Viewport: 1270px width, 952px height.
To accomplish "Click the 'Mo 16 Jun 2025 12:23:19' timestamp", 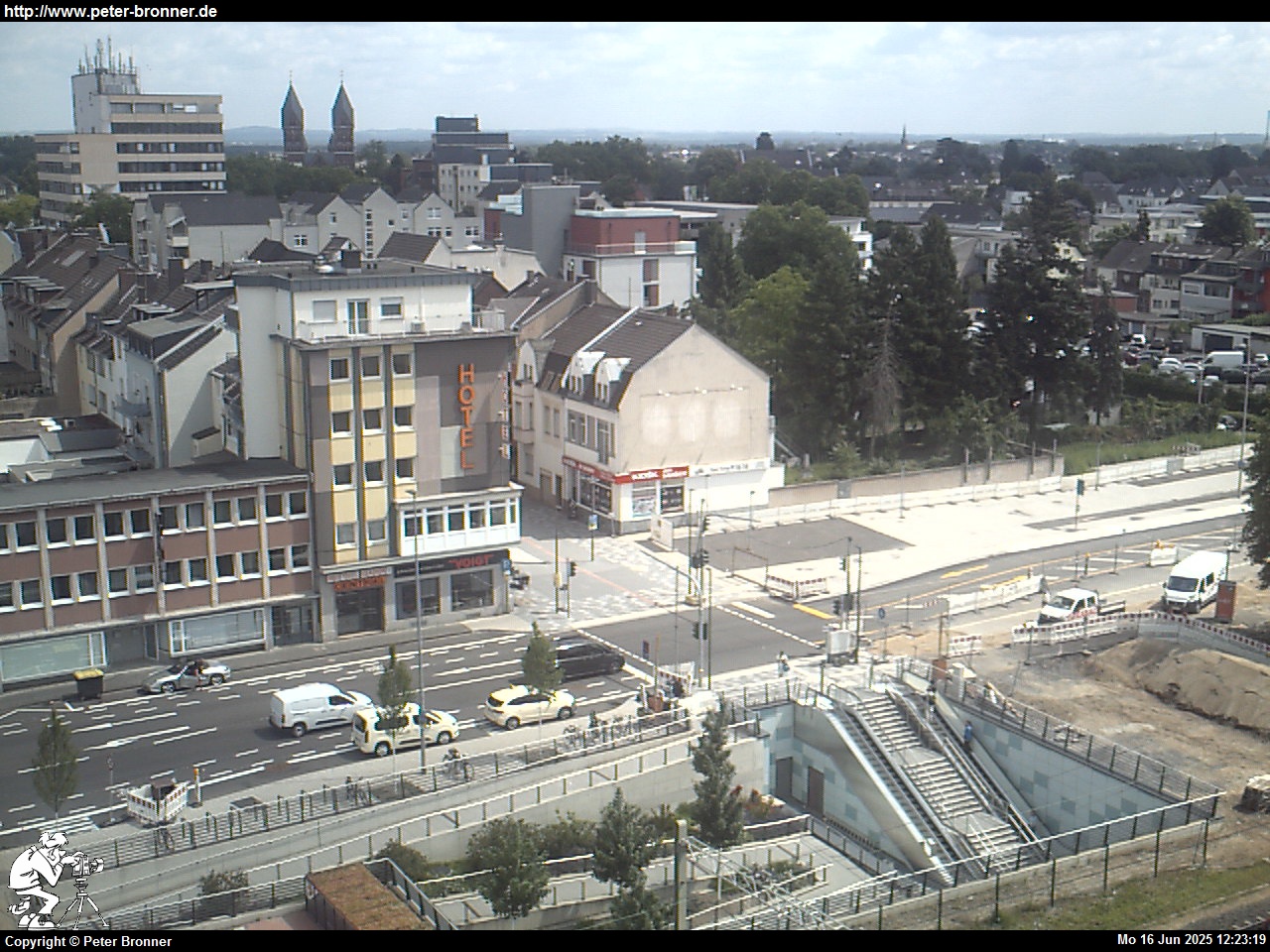I will [x=1191, y=940].
